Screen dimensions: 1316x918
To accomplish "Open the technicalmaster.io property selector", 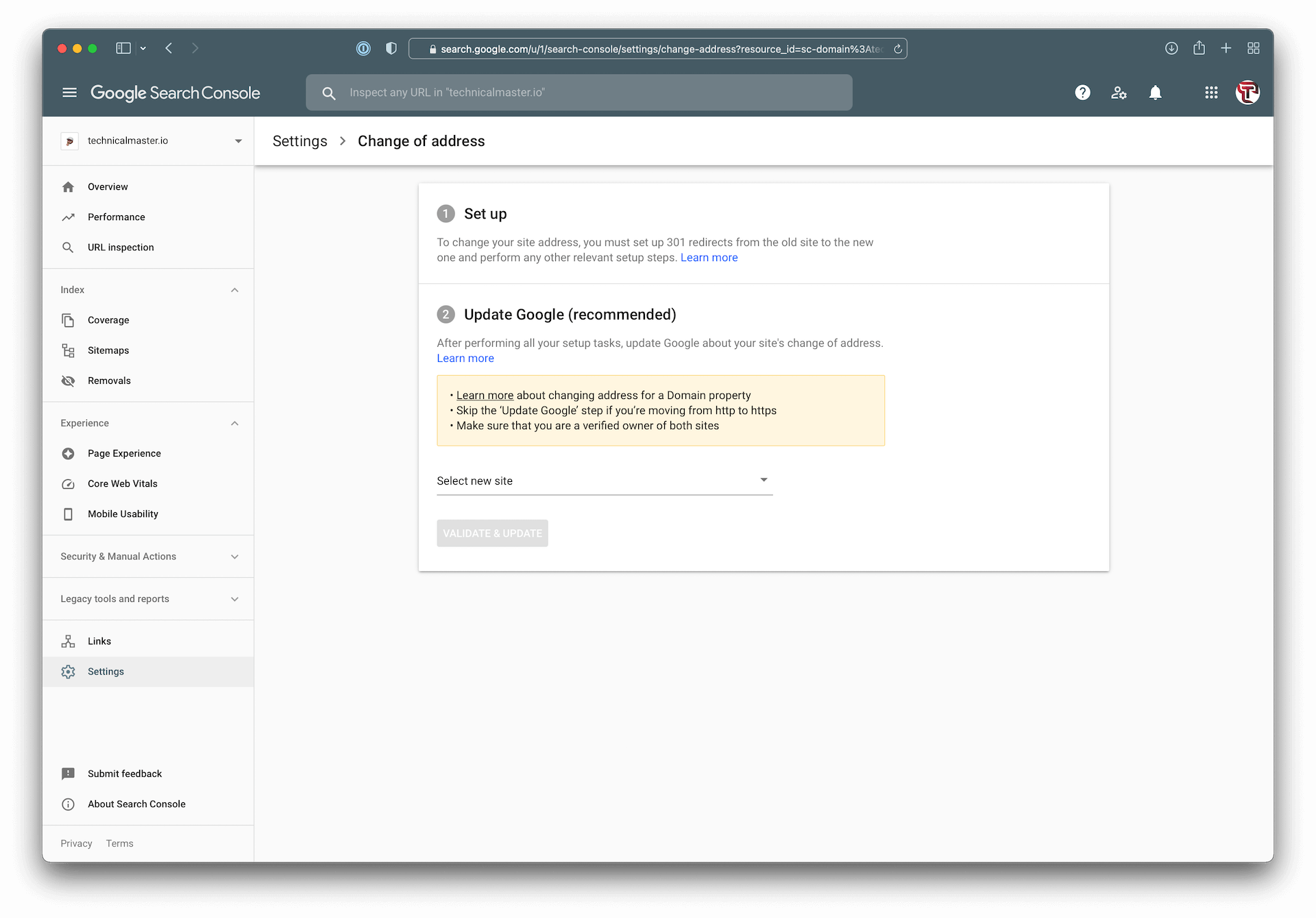I will point(152,141).
